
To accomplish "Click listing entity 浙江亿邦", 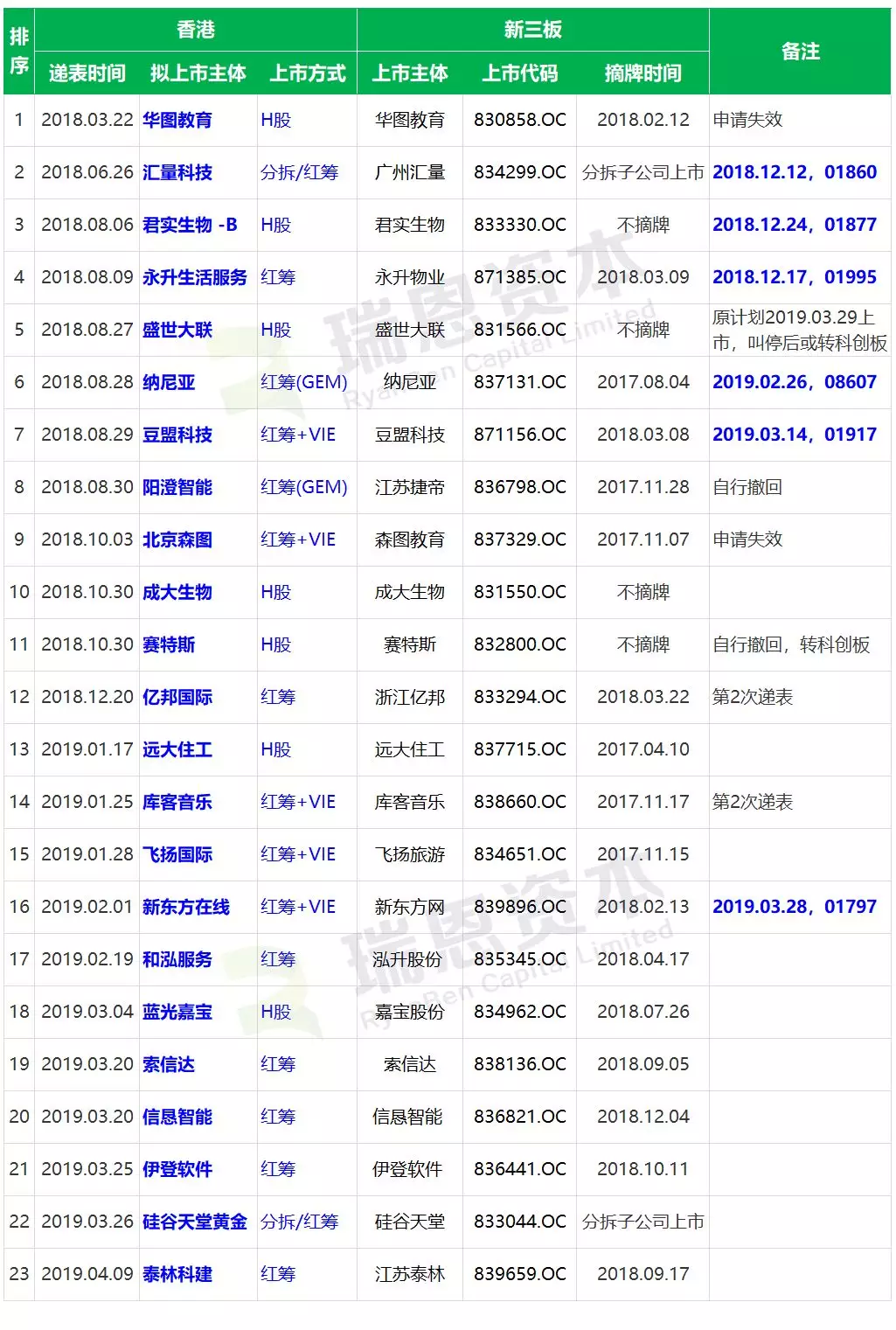I will click(x=410, y=697).
